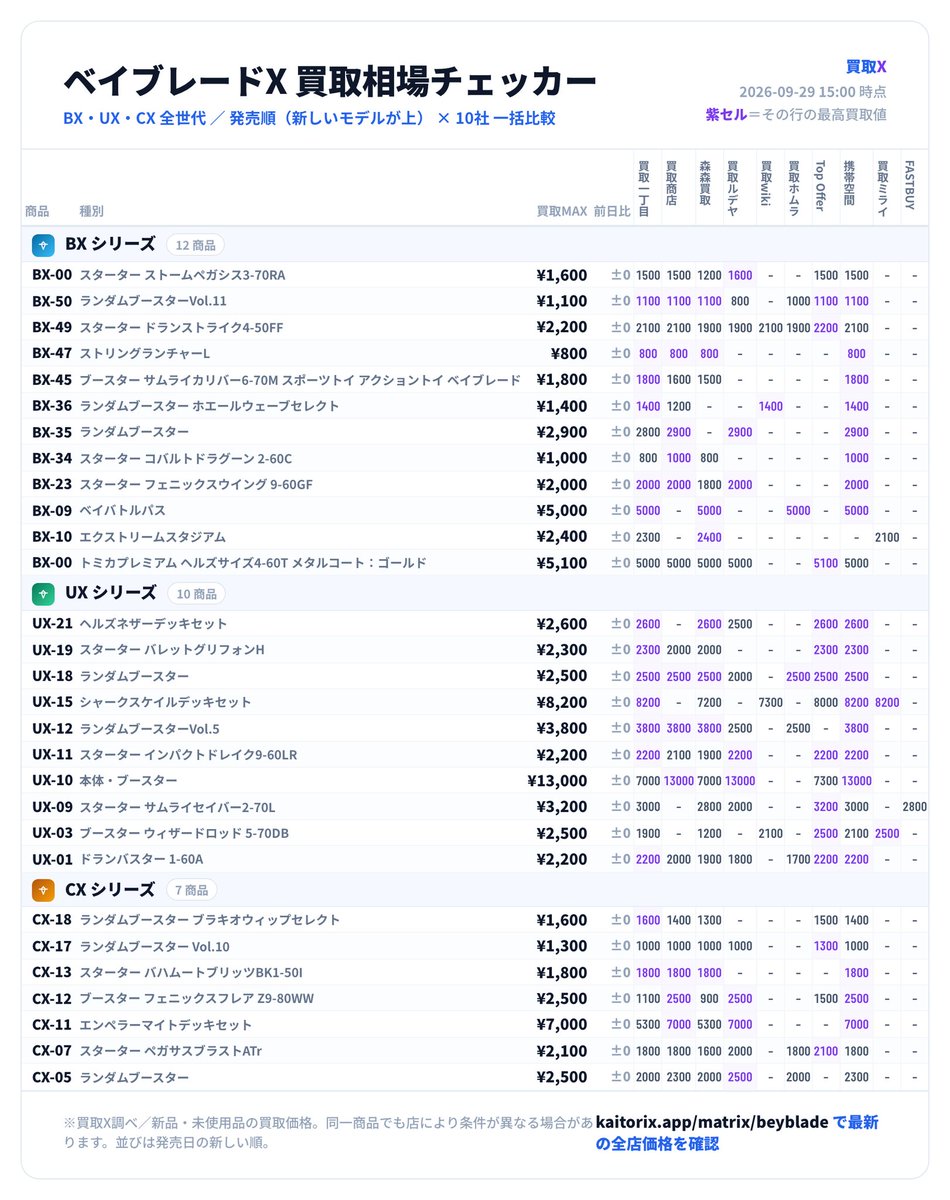Select the FASTBUY column header
This screenshot has height=1200, width=950.
(x=909, y=184)
